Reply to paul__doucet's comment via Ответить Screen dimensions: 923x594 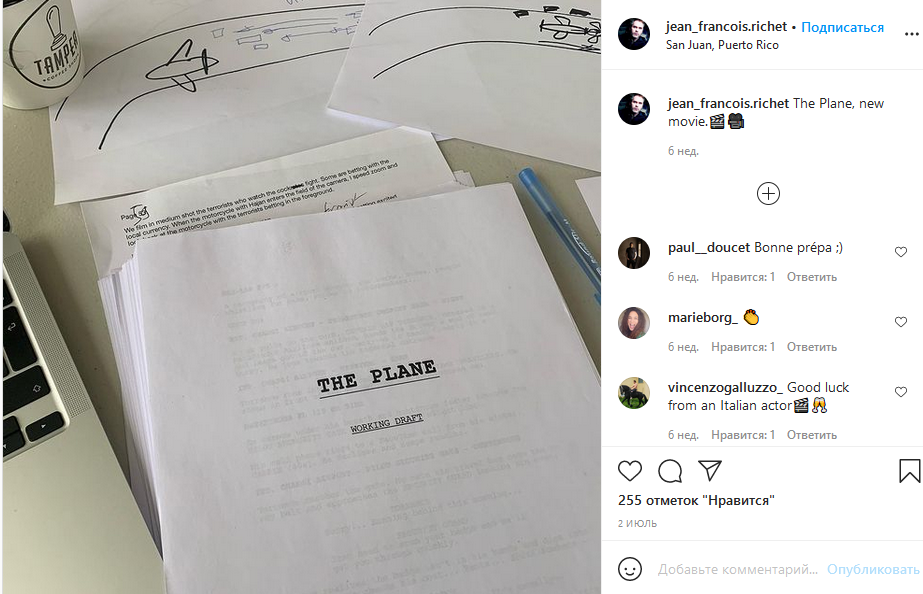tap(812, 277)
